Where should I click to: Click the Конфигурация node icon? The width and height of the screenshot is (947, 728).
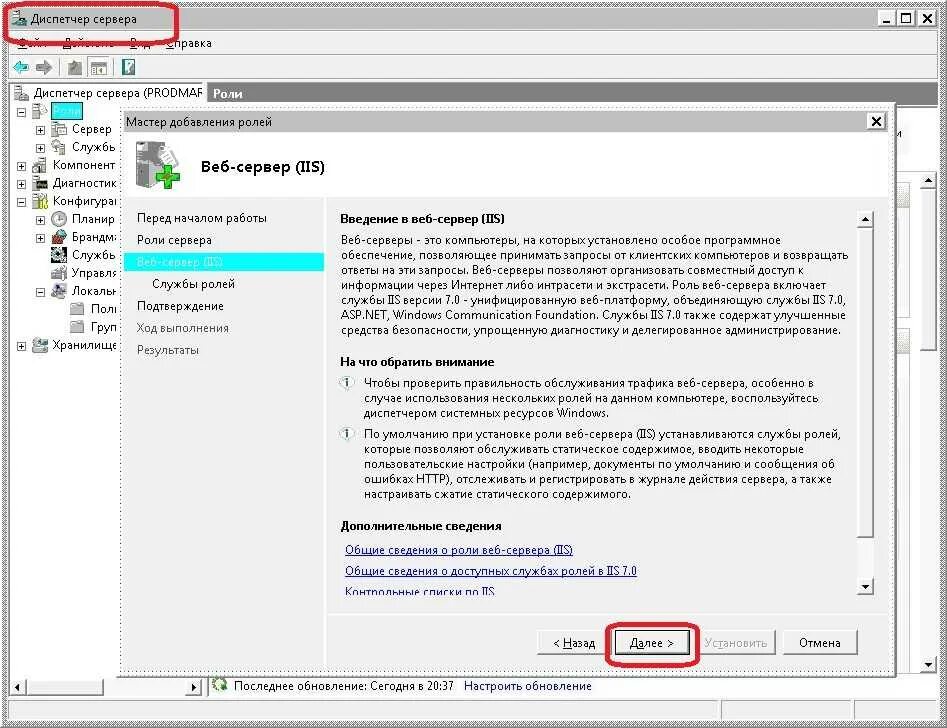coord(40,201)
